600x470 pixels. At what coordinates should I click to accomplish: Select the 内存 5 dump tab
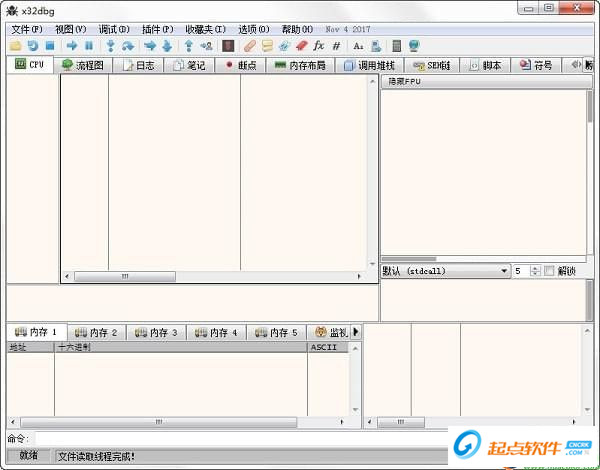(277, 333)
